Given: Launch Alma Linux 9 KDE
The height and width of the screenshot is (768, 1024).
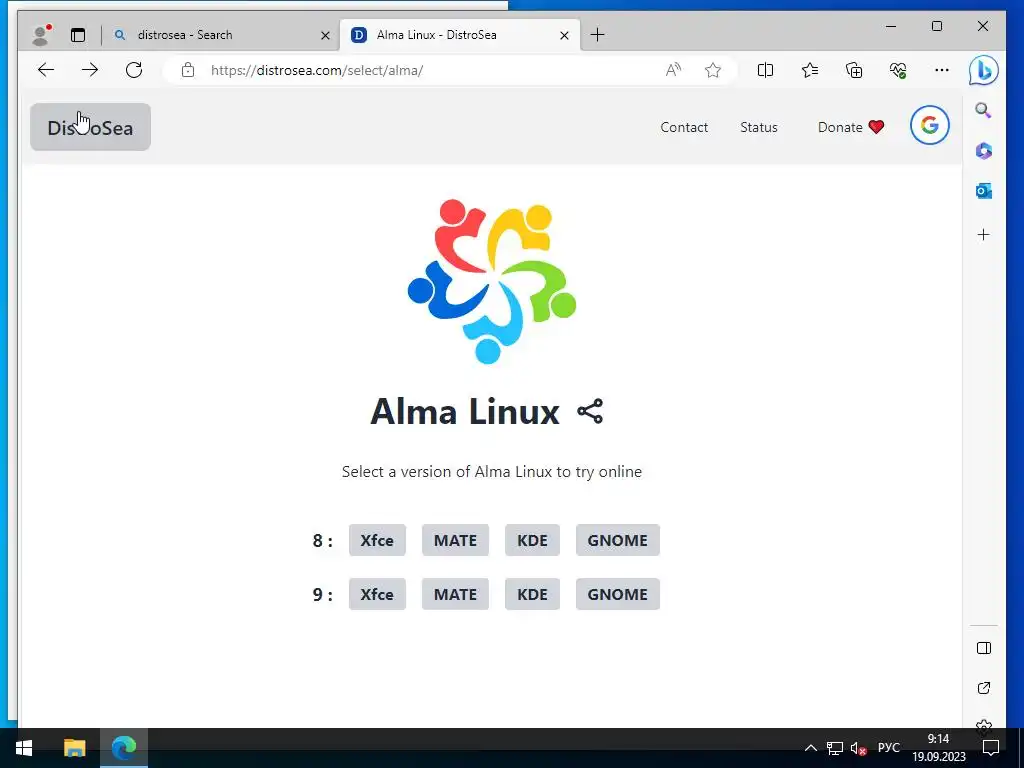Looking at the screenshot, I should click(x=532, y=594).
